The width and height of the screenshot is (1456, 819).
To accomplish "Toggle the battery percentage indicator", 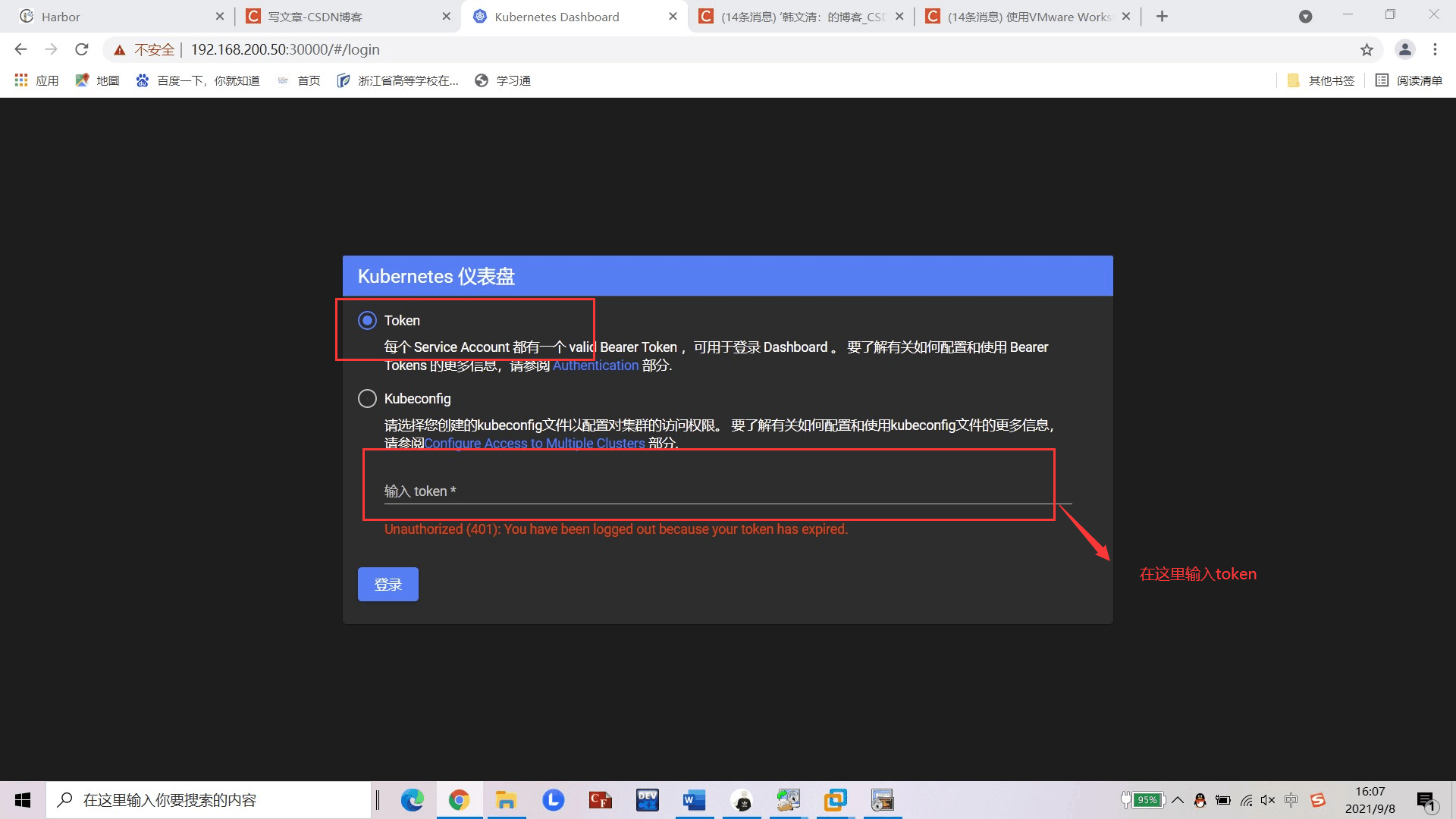I will 1147,800.
